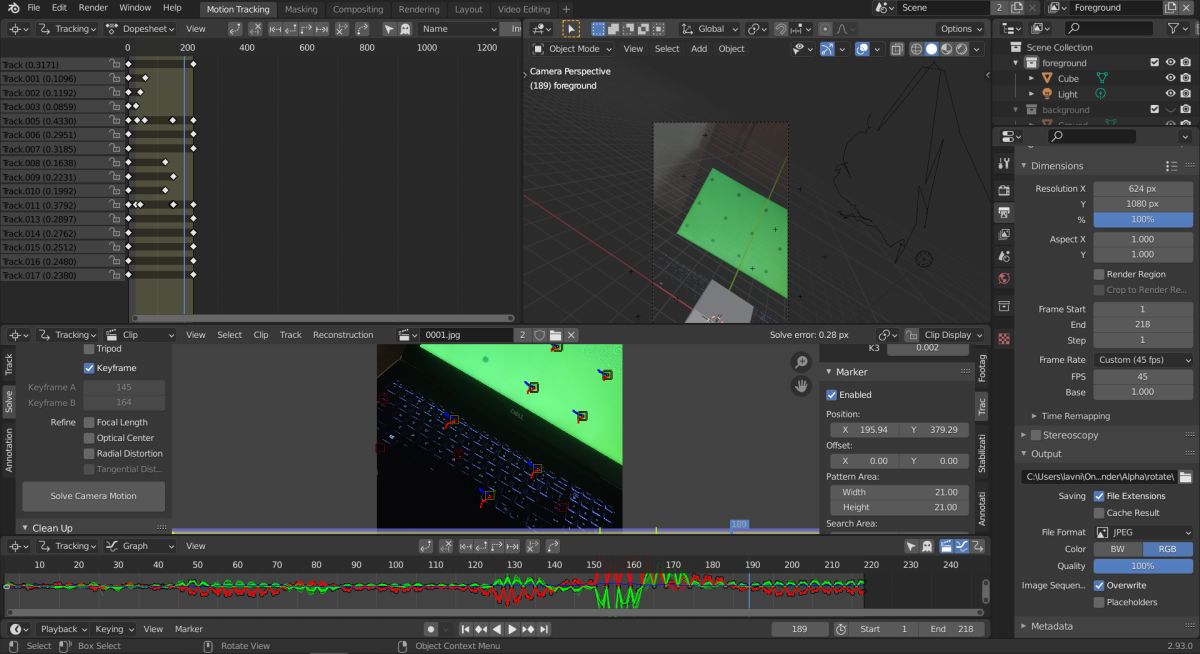Open File Format JPEG dropdown
1200x654 pixels.
click(x=1143, y=533)
